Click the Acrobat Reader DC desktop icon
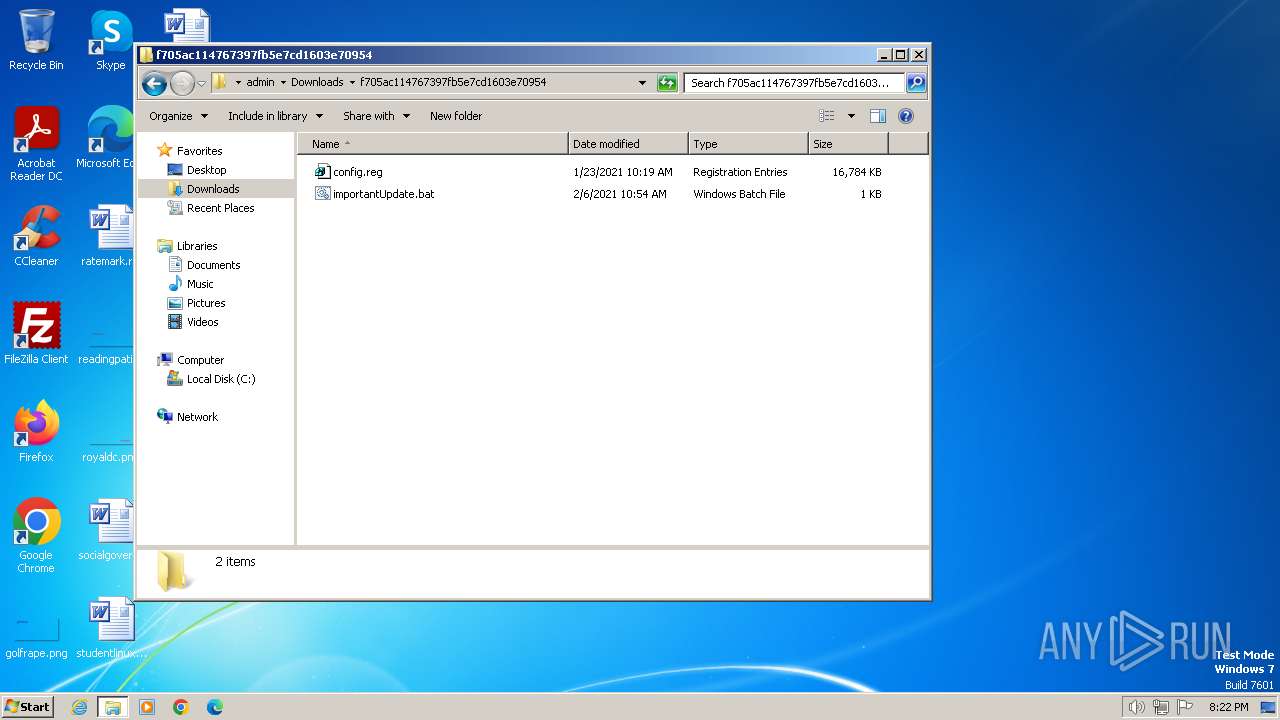The width and height of the screenshot is (1280, 720). tap(36, 144)
